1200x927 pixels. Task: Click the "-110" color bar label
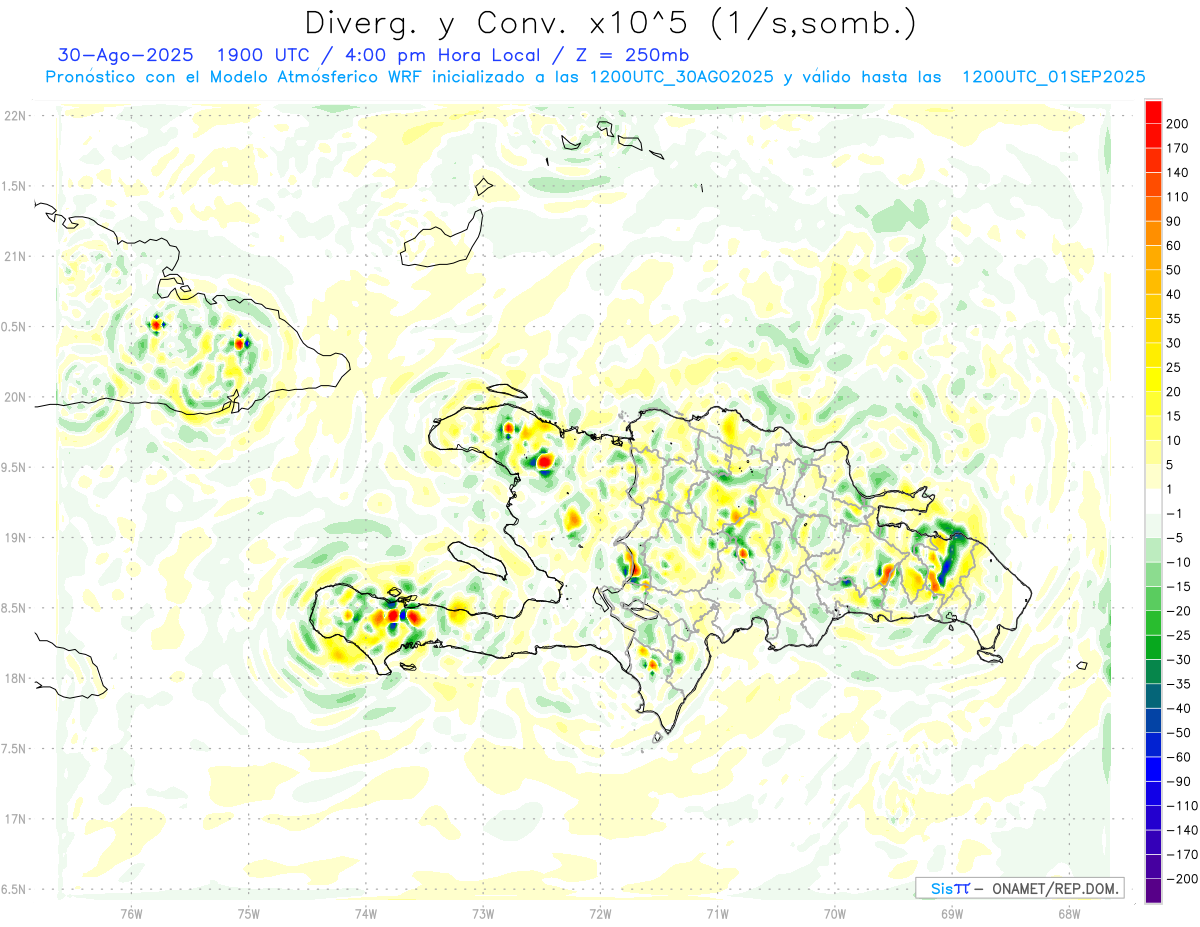point(1182,806)
